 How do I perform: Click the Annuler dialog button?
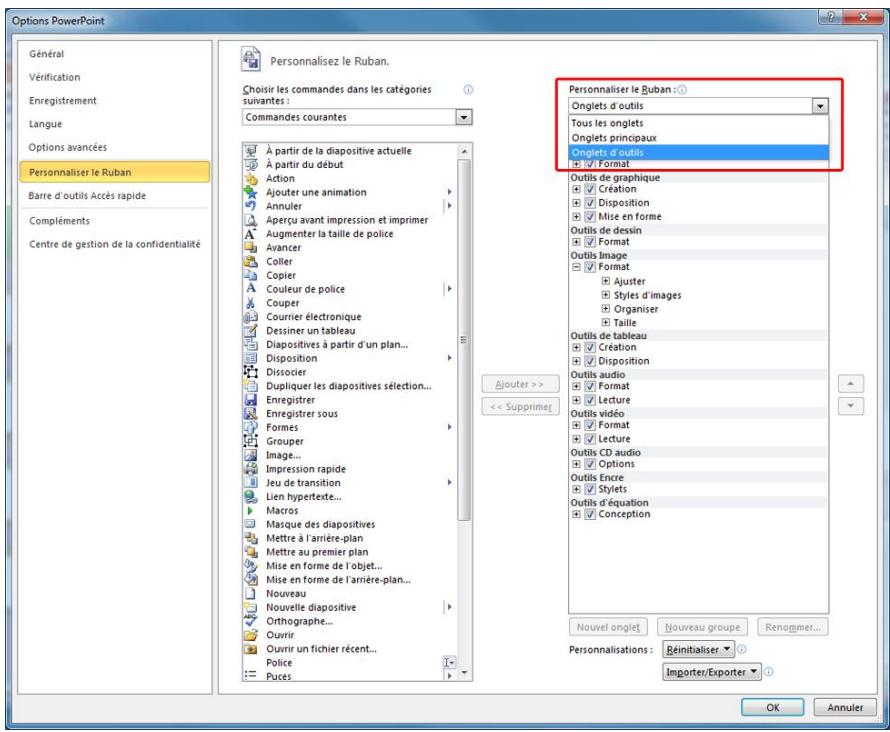coord(845,707)
